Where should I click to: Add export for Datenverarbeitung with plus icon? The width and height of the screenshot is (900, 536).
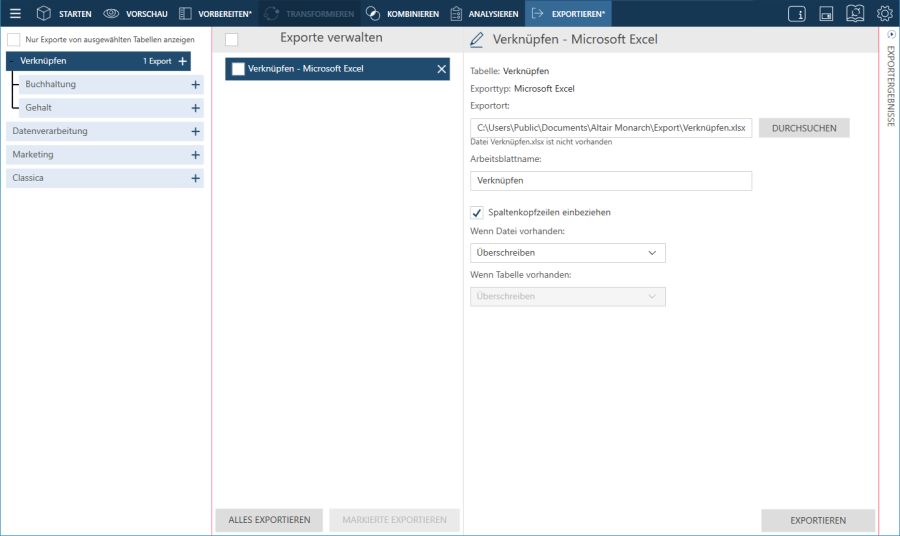[195, 131]
